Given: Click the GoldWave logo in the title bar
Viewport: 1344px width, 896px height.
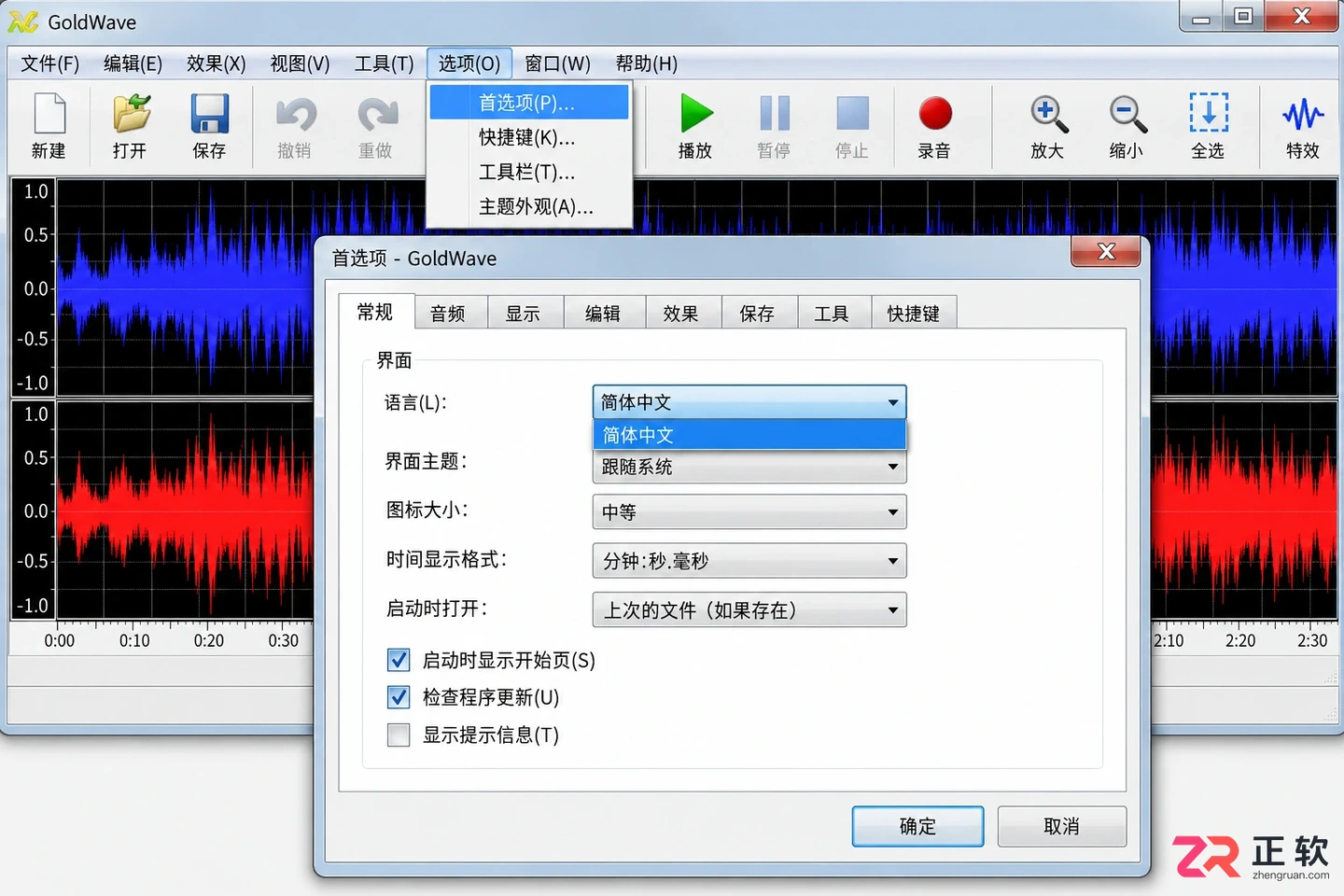Looking at the screenshot, I should click(23, 21).
